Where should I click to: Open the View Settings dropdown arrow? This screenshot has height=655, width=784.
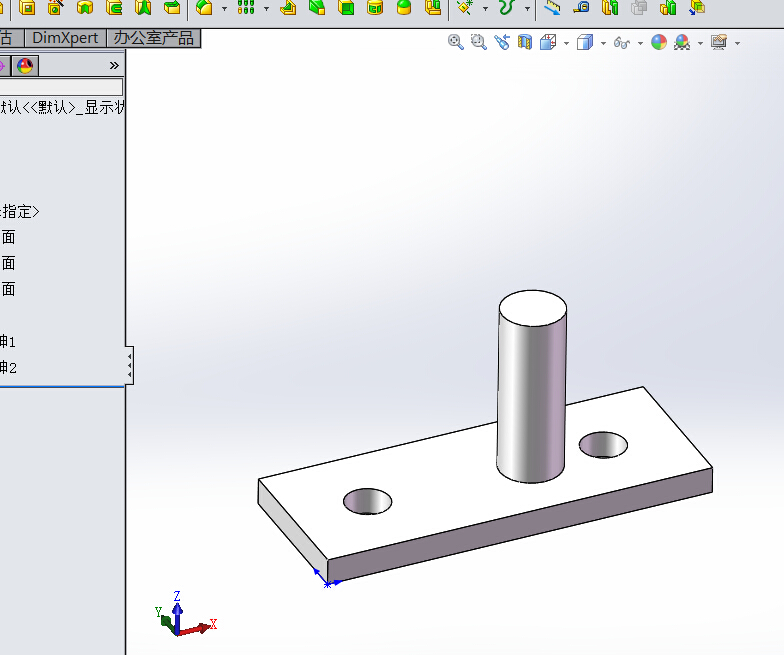point(737,44)
